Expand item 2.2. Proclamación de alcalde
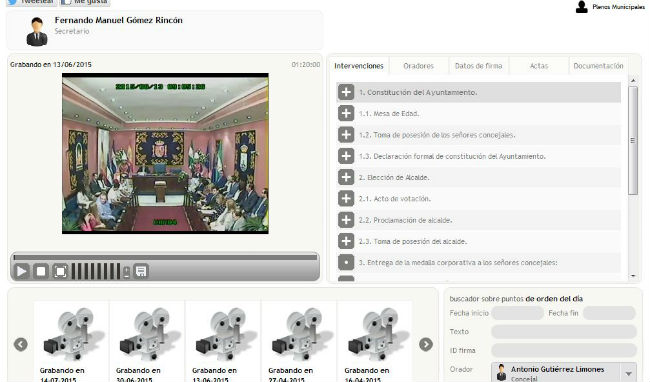This screenshot has height=382, width=650. [346, 220]
